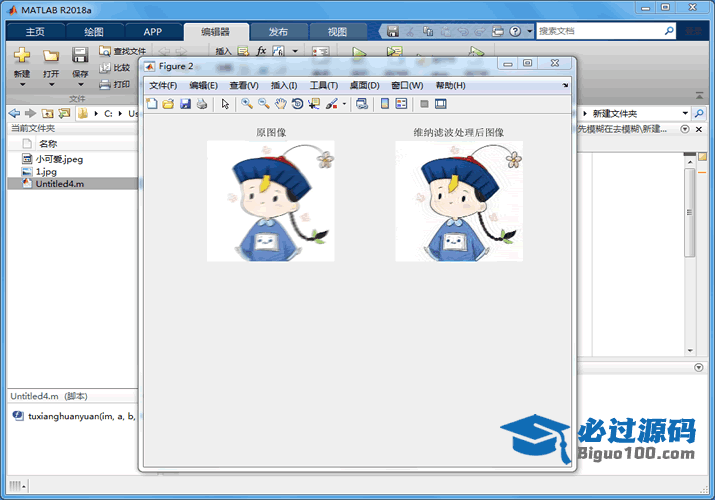Select the file Untitled4.m
The image size is (715, 500).
73,184
